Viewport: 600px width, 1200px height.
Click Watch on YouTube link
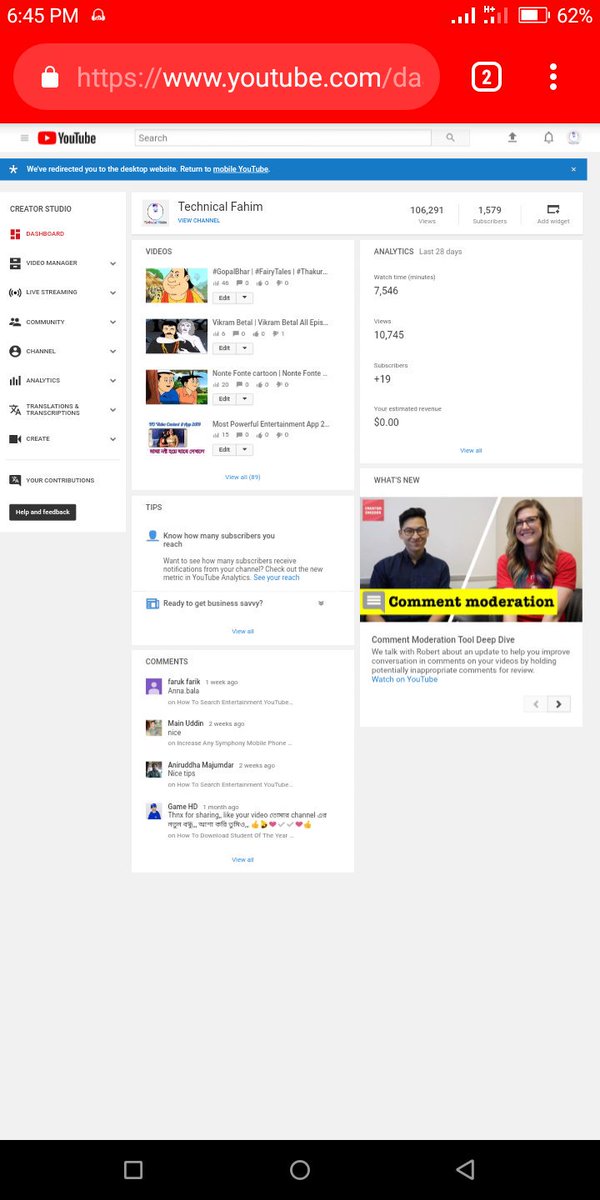(x=405, y=679)
